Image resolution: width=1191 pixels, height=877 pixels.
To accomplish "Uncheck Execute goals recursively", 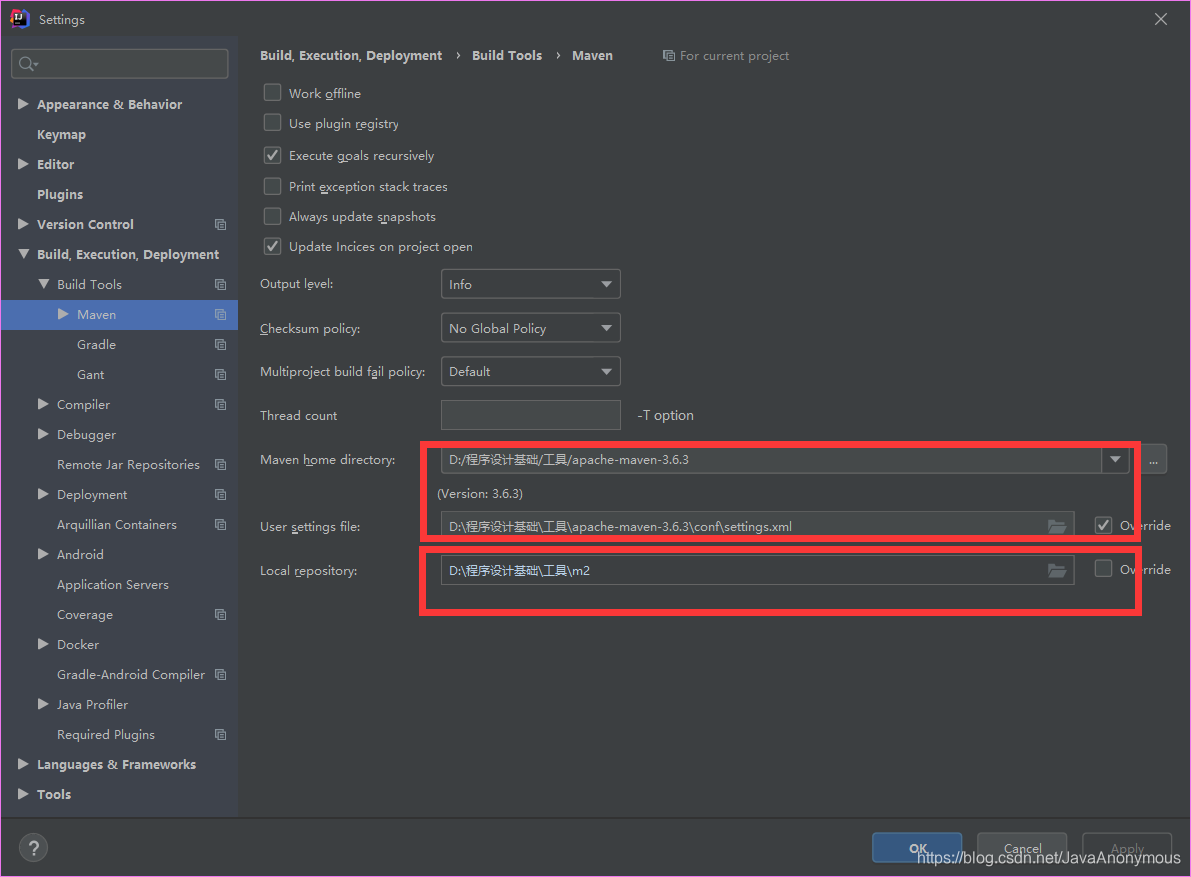I will pos(272,155).
